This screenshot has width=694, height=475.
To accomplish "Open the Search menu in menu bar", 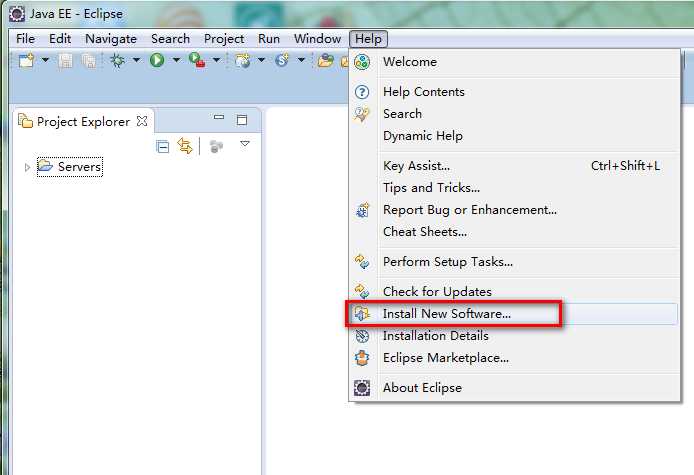I will [x=170, y=39].
